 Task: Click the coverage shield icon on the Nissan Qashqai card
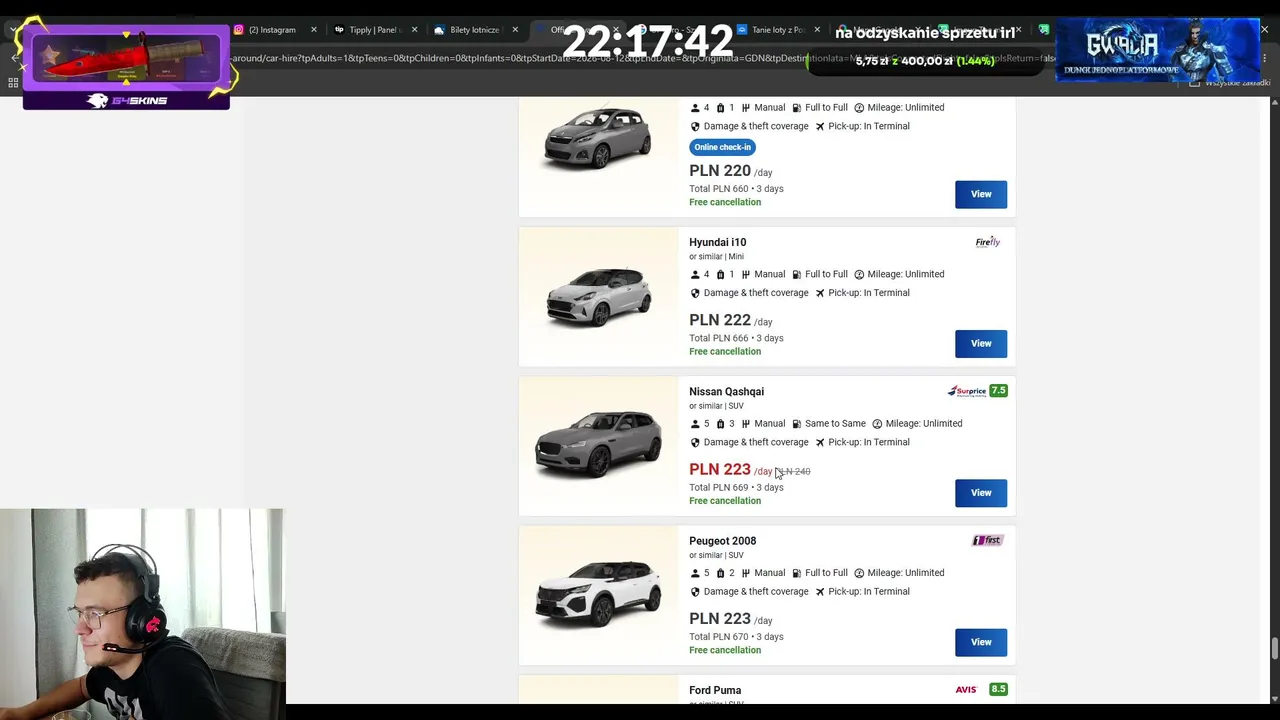click(695, 442)
